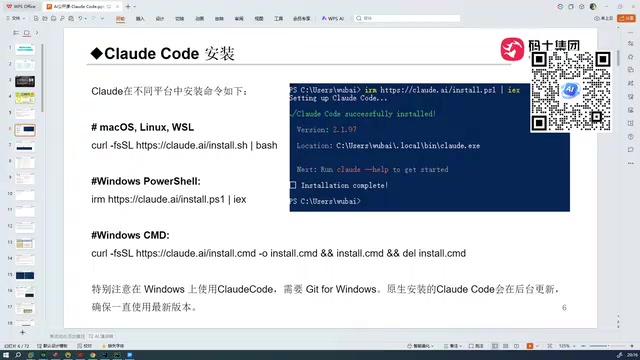Open the 视图 View ribbon tab
Image resolution: width=640 pixels, height=360 pixels.
point(259,18)
